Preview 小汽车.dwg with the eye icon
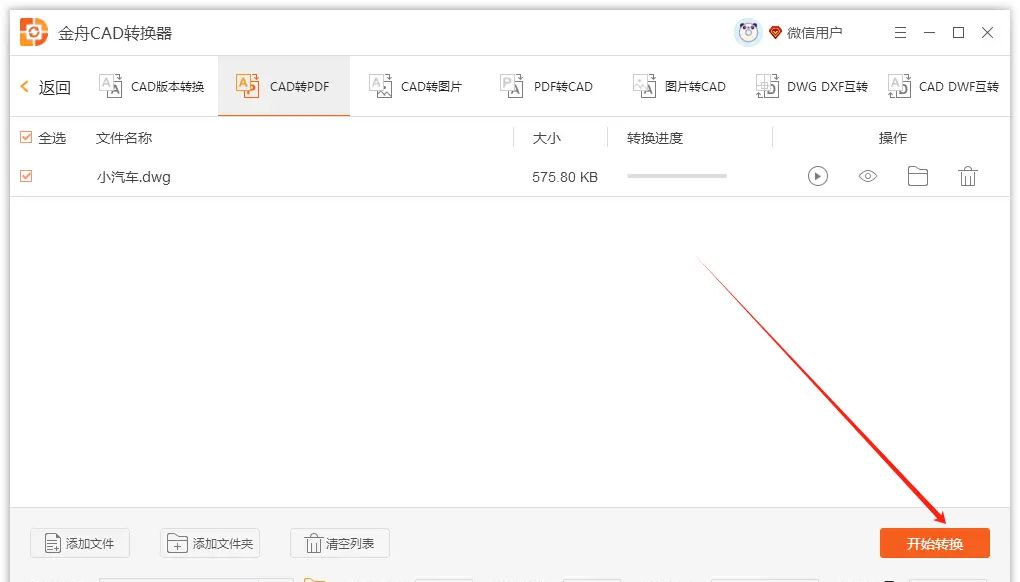 click(868, 176)
